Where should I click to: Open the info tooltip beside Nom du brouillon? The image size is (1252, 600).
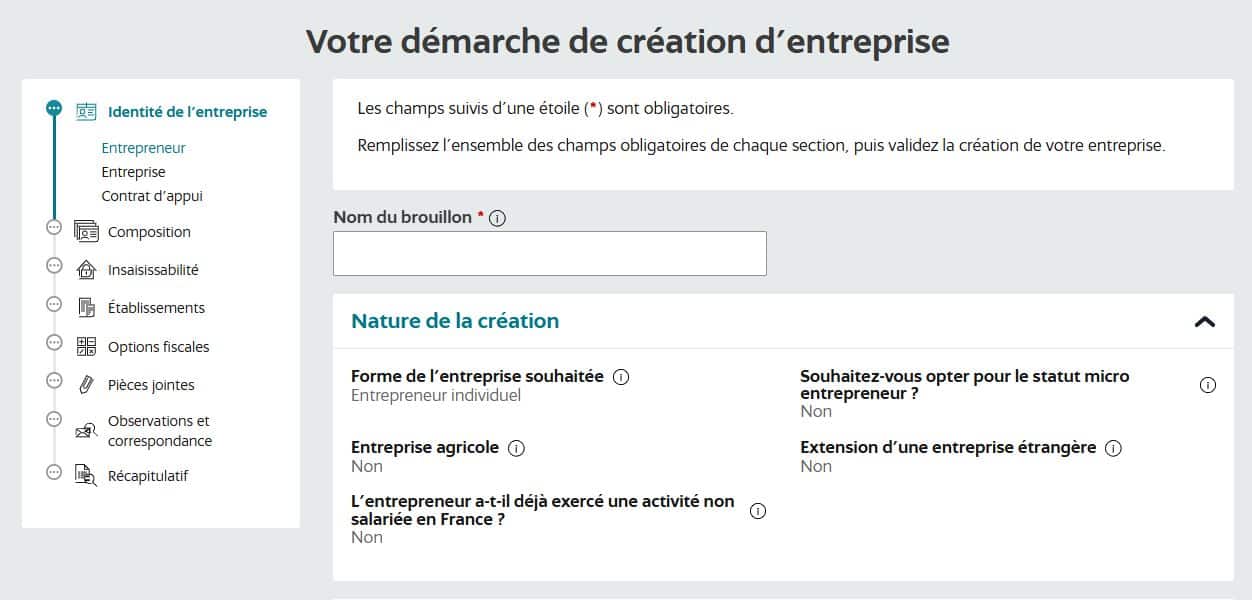(497, 217)
